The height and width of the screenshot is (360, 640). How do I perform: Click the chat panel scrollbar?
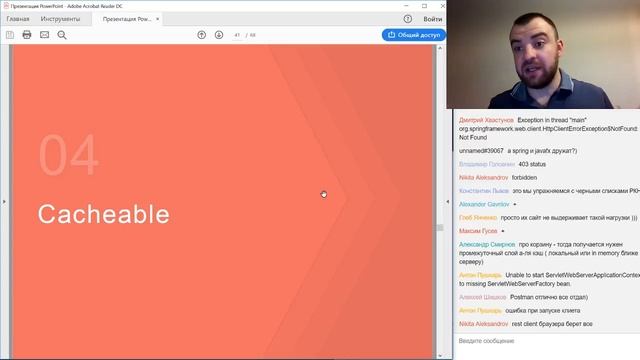click(453, 131)
